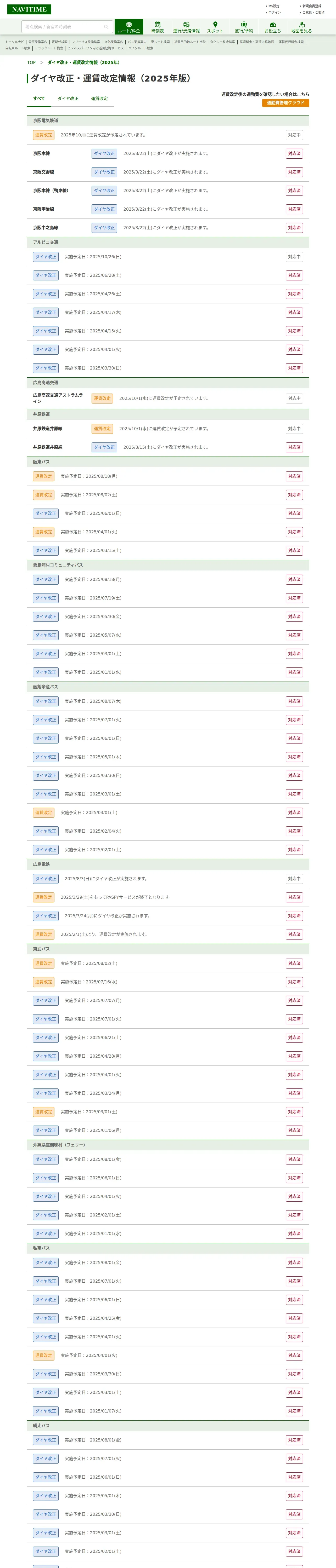The image size is (336, 1568).
Task: Open the 京阪本線 ダイヤ改正 row
Action: (168, 153)
